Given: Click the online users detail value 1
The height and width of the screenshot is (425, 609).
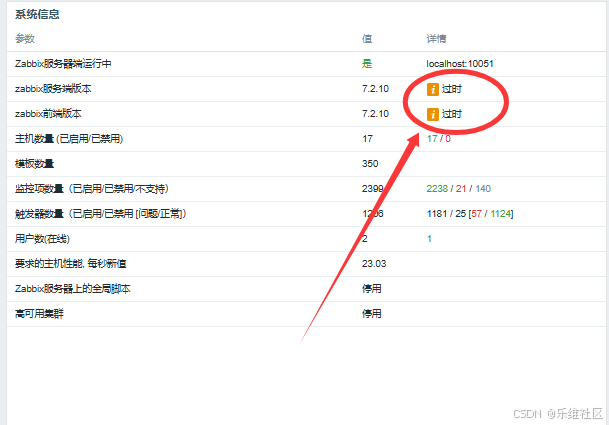Looking at the screenshot, I should click(x=429, y=239).
